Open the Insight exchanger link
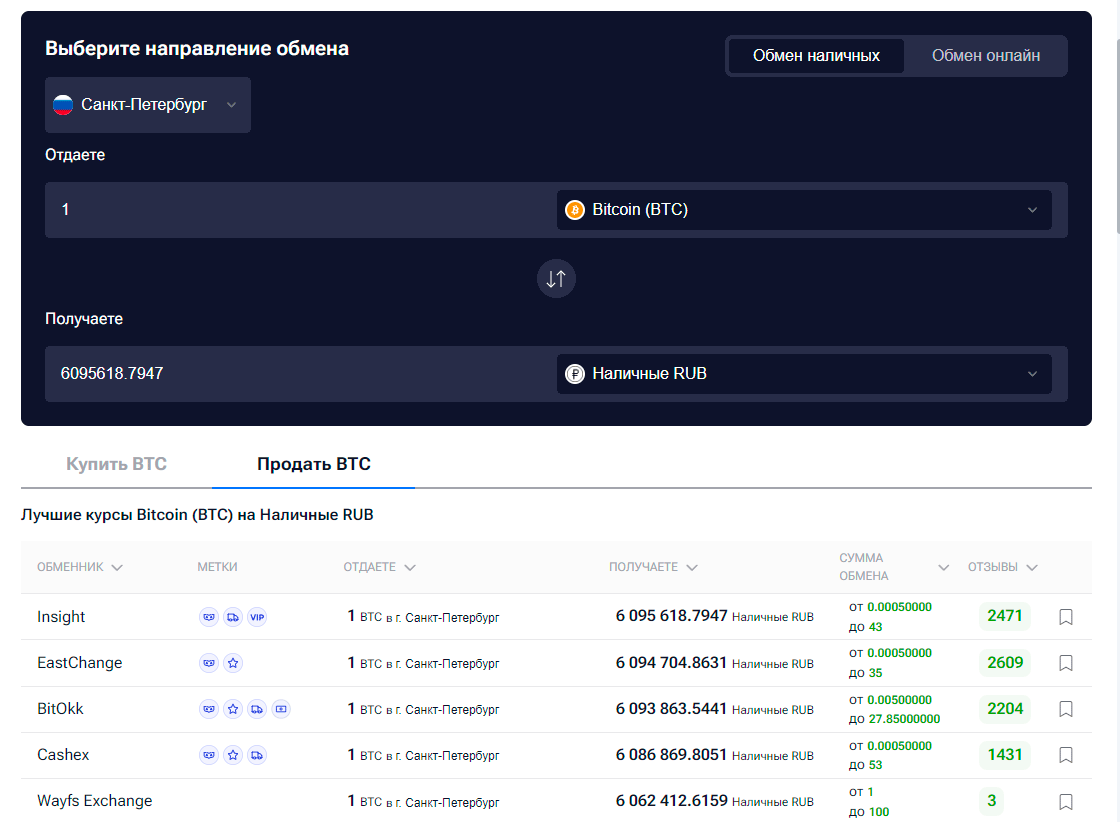1120x822 pixels. 61,617
